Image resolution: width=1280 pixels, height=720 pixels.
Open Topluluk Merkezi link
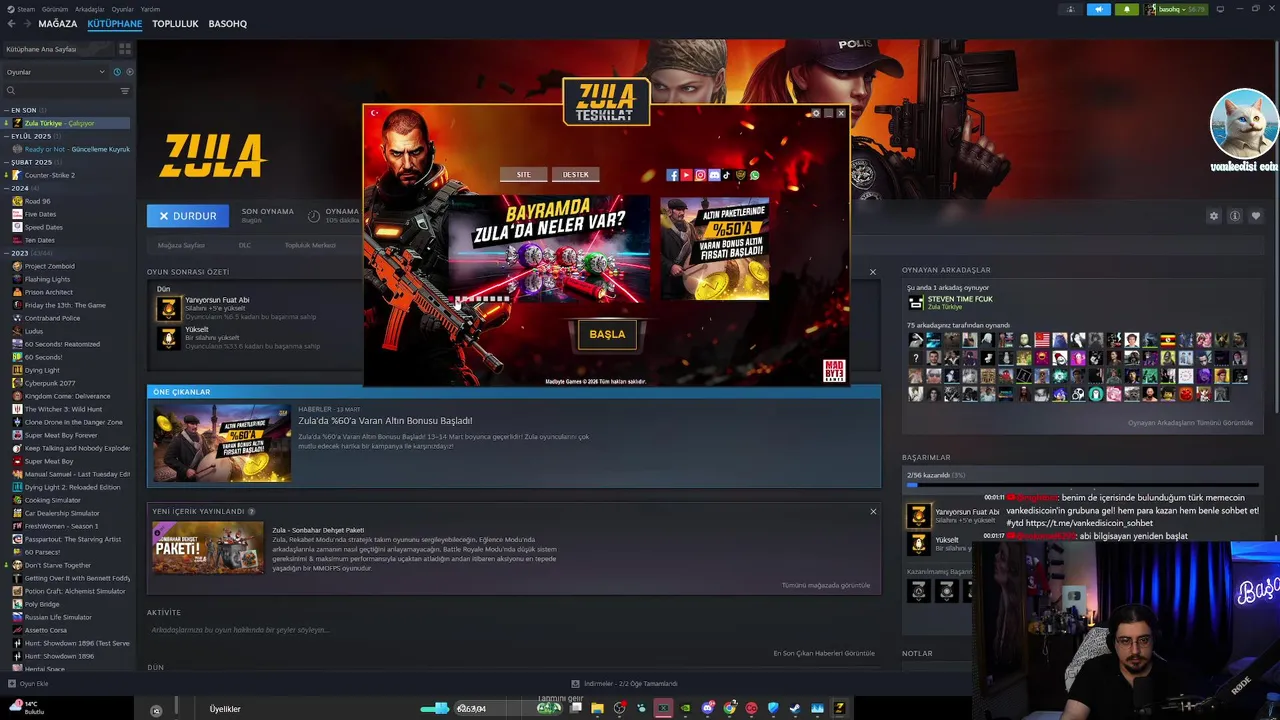tap(310, 245)
